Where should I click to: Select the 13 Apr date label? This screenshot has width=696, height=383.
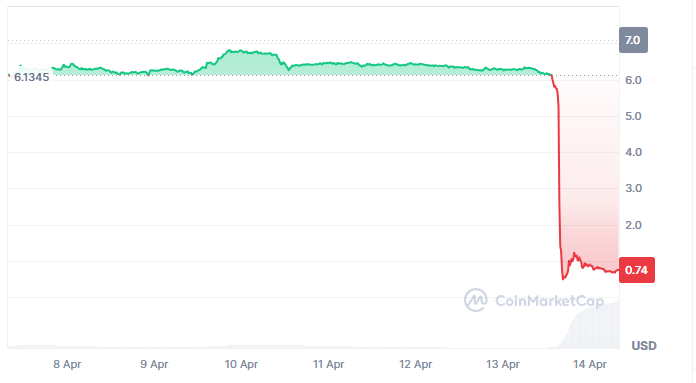point(502,364)
